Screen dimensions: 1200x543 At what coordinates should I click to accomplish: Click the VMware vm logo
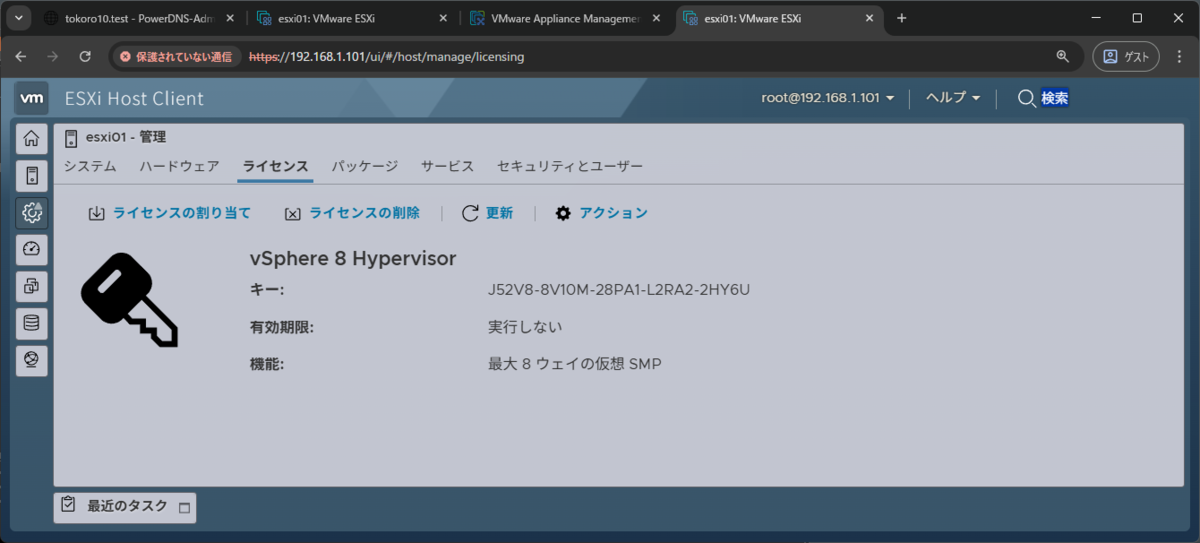pyautogui.click(x=32, y=98)
